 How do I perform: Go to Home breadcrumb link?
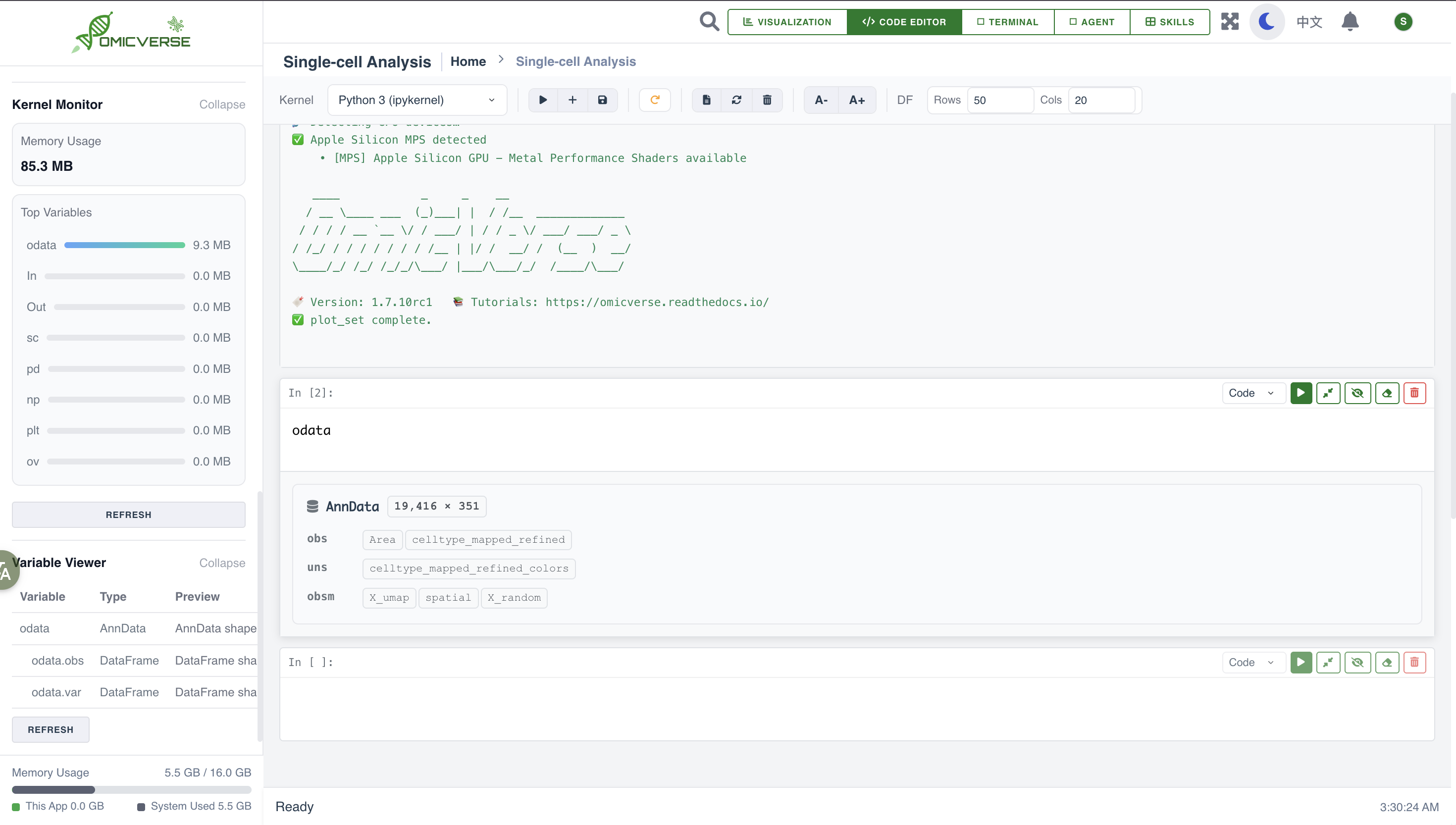(x=468, y=61)
